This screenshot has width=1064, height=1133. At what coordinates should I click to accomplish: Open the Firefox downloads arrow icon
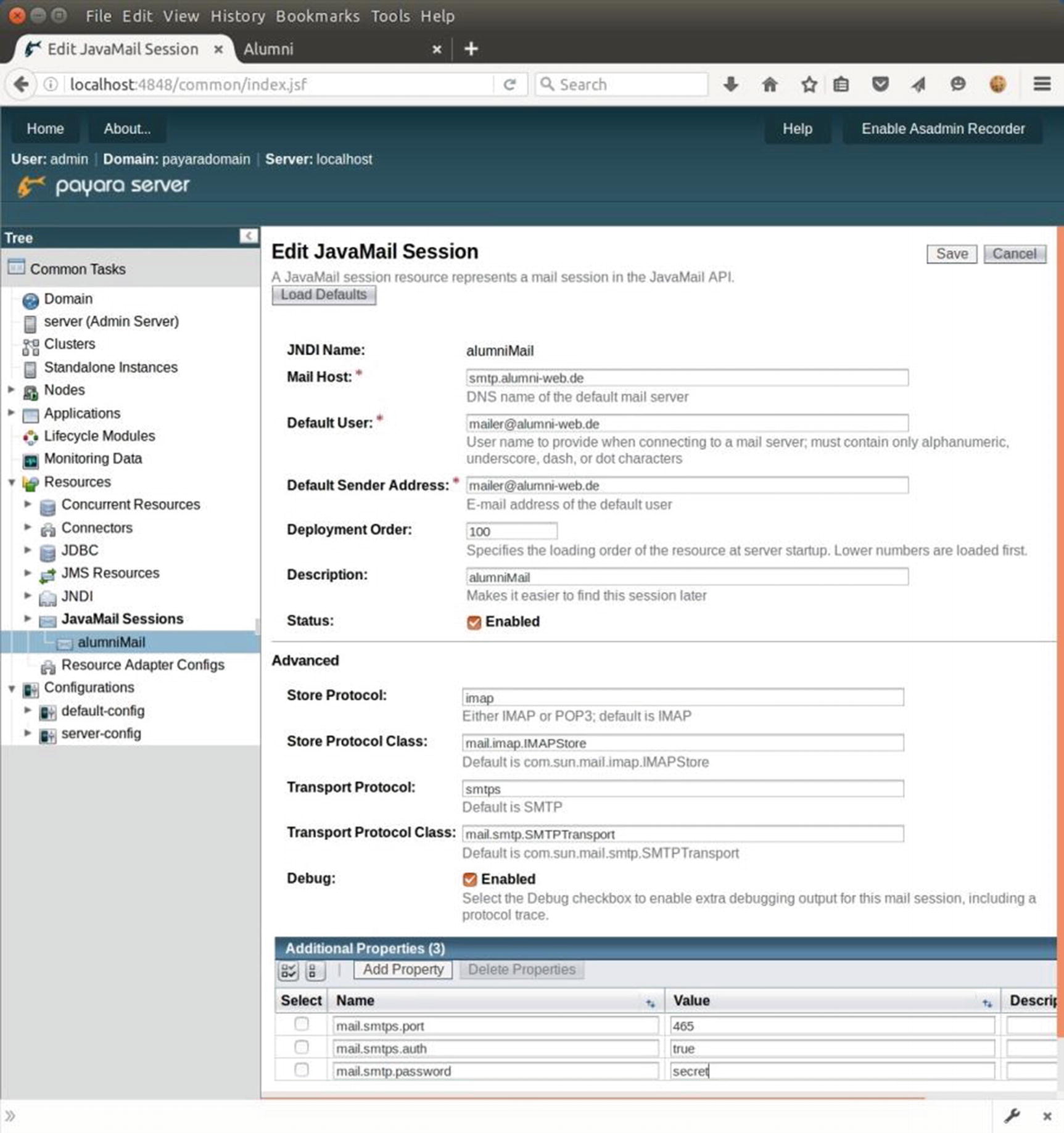[731, 84]
